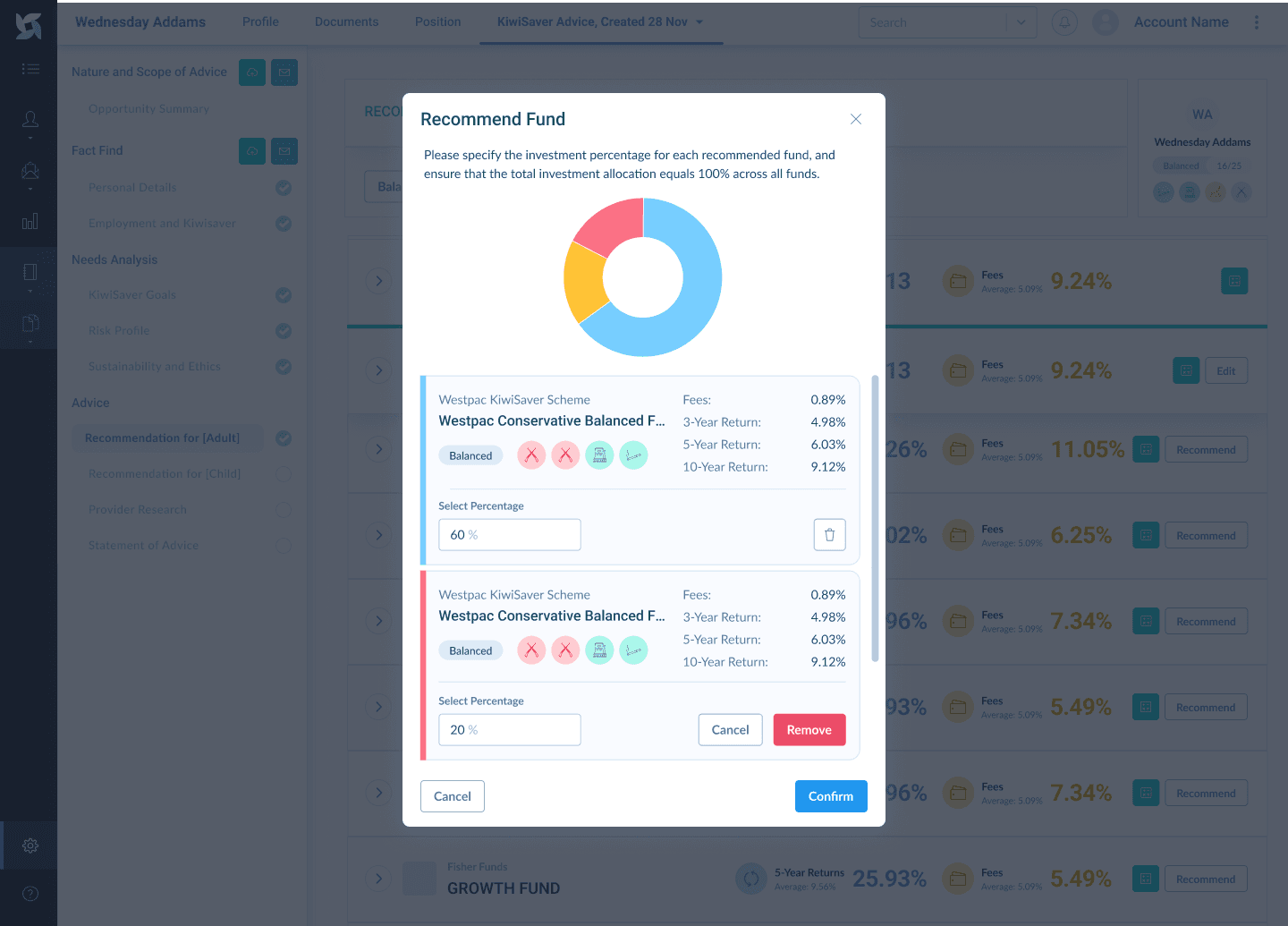Click the teal building icon in 20% card
The height and width of the screenshot is (926, 1288).
tap(600, 650)
